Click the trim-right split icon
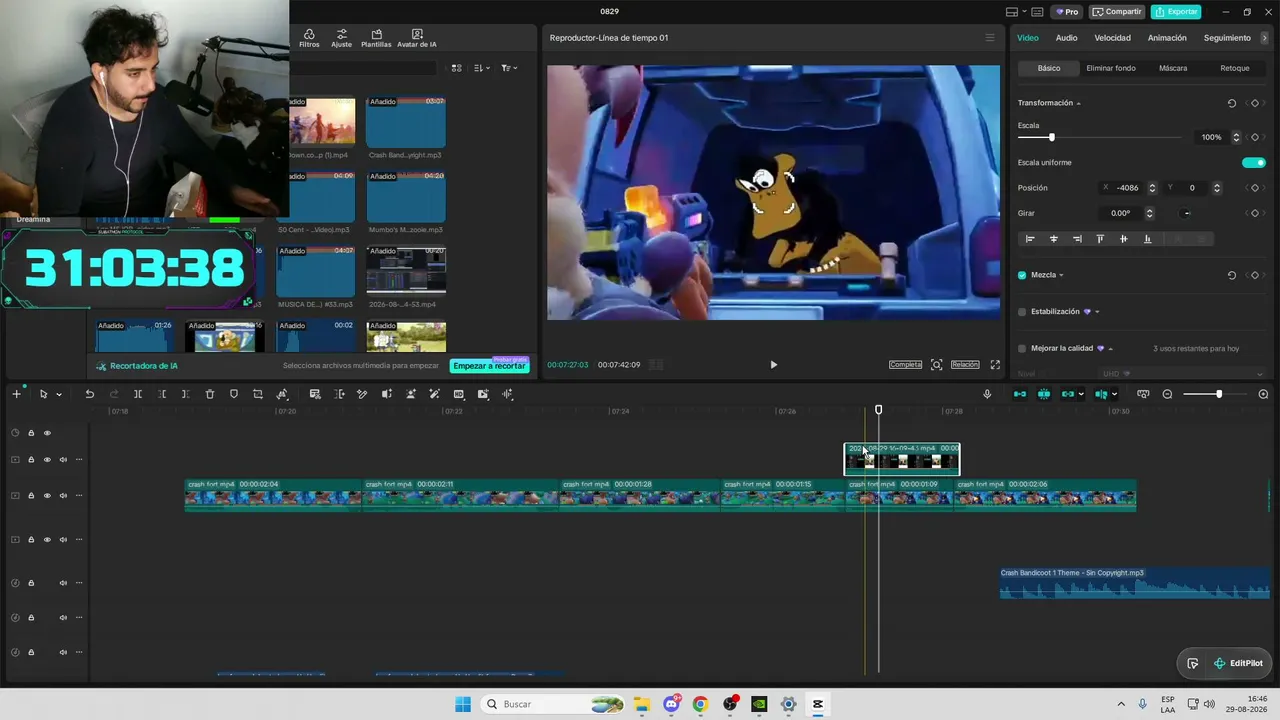1280x720 pixels. (x=186, y=394)
